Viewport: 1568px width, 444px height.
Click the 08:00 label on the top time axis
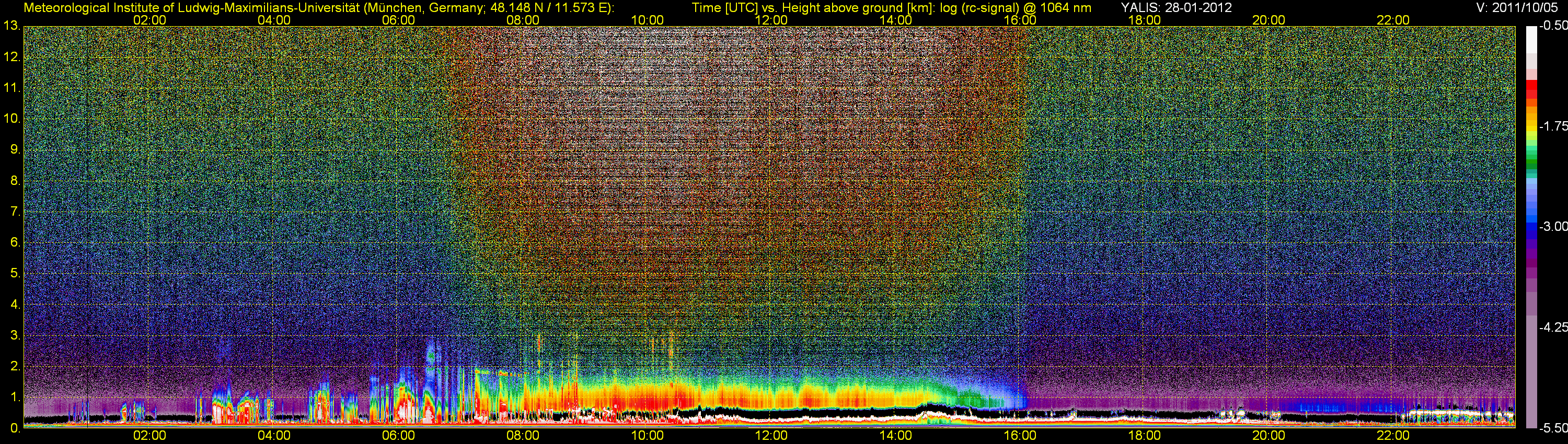tap(522, 20)
